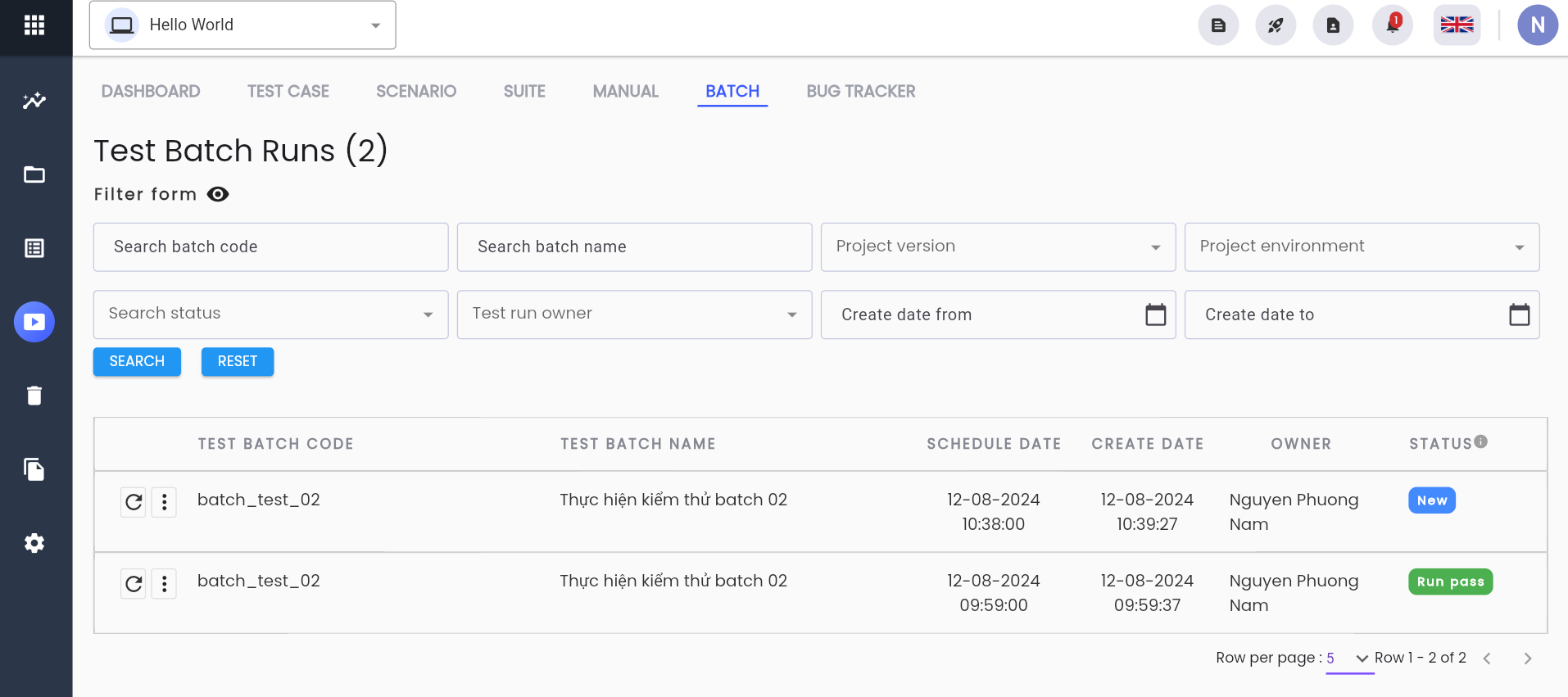Viewport: 1568px width, 697px height.
Task: Click the user file icon in header
Action: pos(1333,25)
